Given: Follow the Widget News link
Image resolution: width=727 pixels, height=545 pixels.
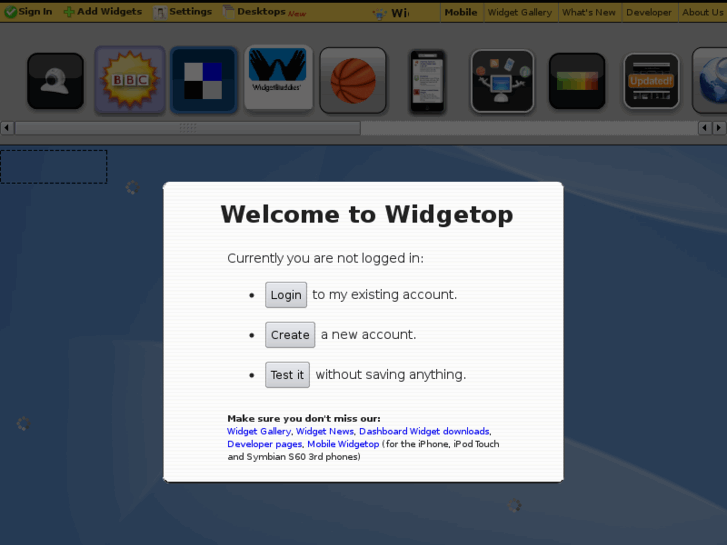Looking at the screenshot, I should point(325,431).
